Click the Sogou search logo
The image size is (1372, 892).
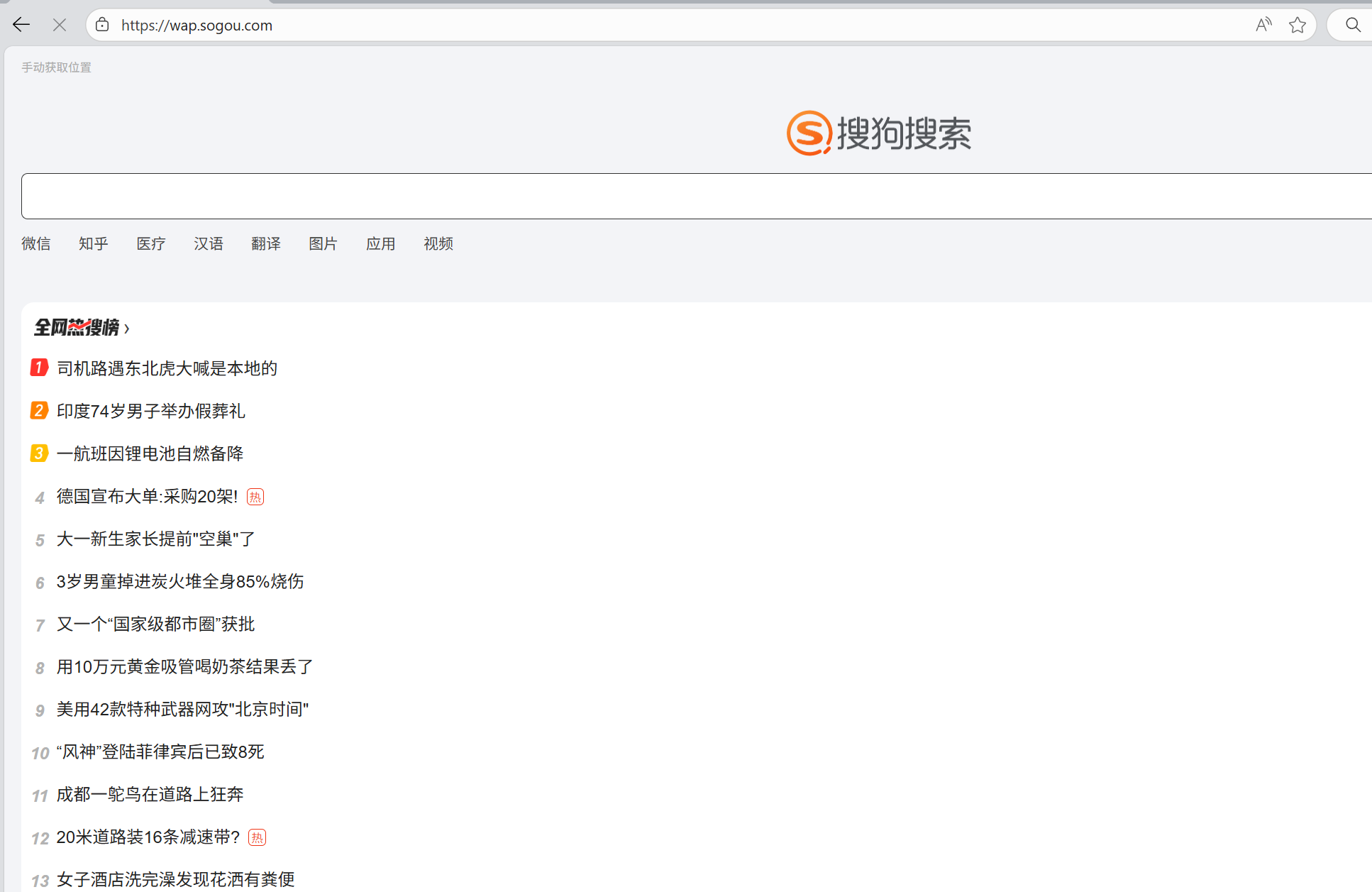point(878,133)
